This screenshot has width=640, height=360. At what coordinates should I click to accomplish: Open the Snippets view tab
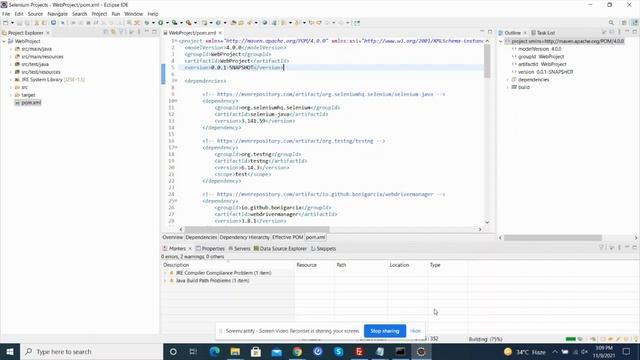323,249
